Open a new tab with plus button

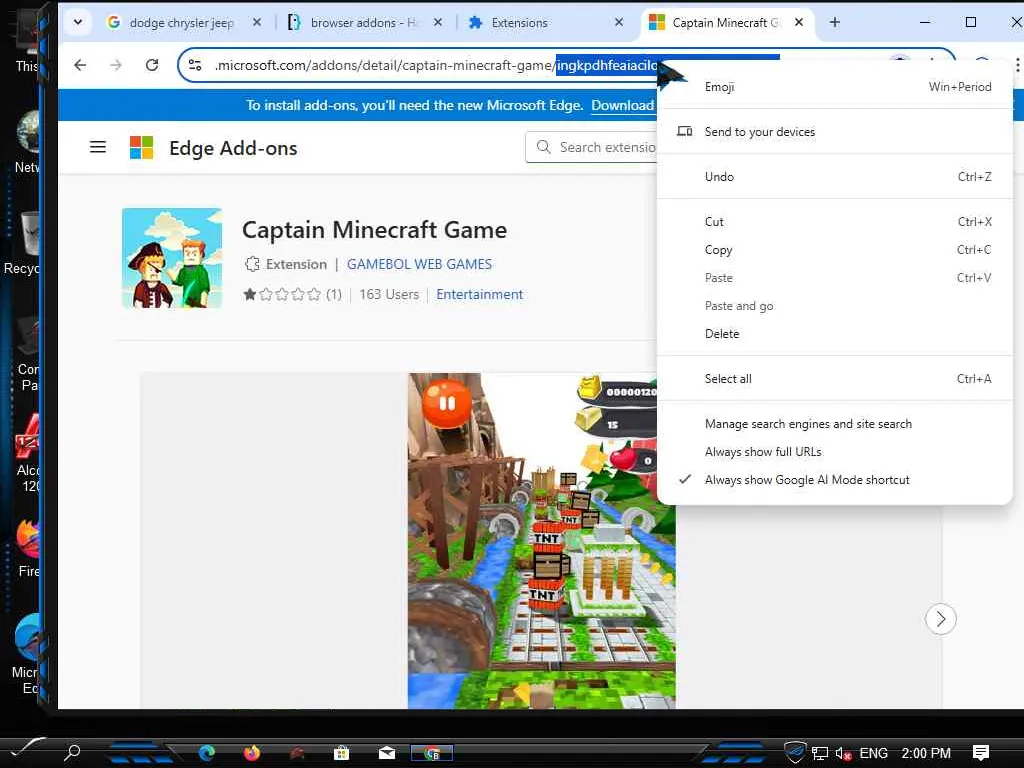(x=835, y=22)
